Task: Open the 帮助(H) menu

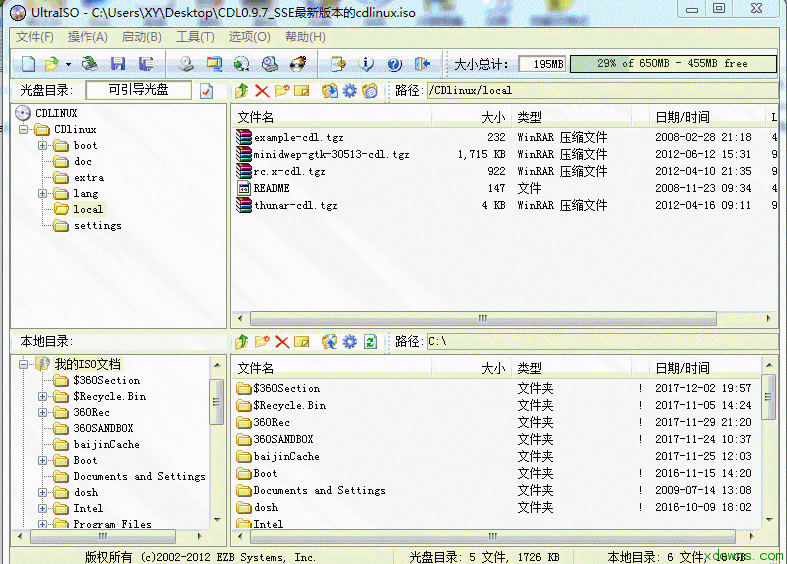Action: 305,37
